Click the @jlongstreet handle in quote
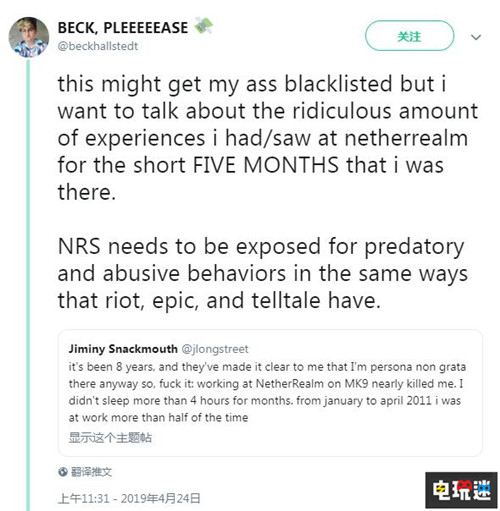 click(x=215, y=349)
